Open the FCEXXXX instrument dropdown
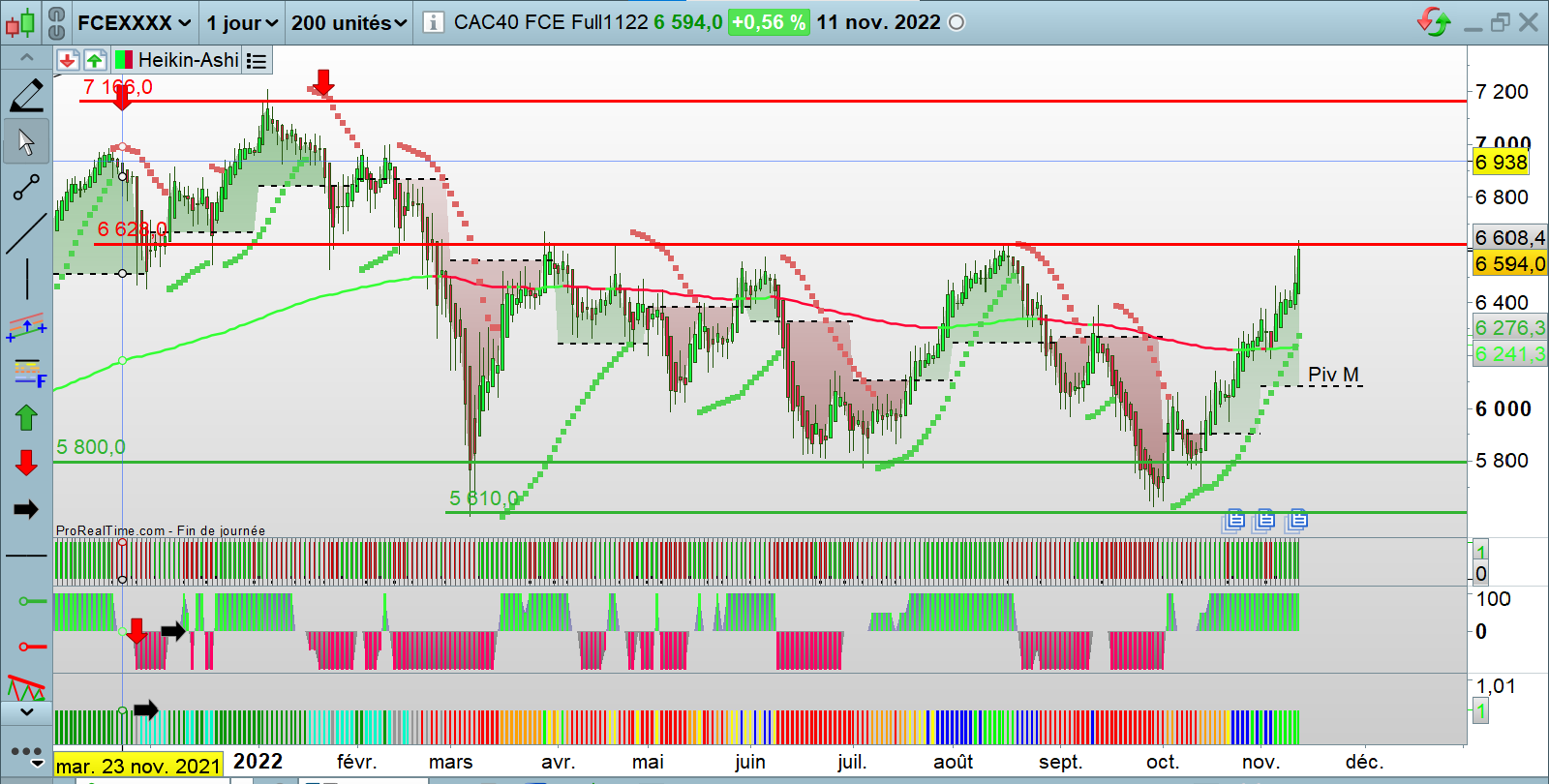 click(134, 22)
